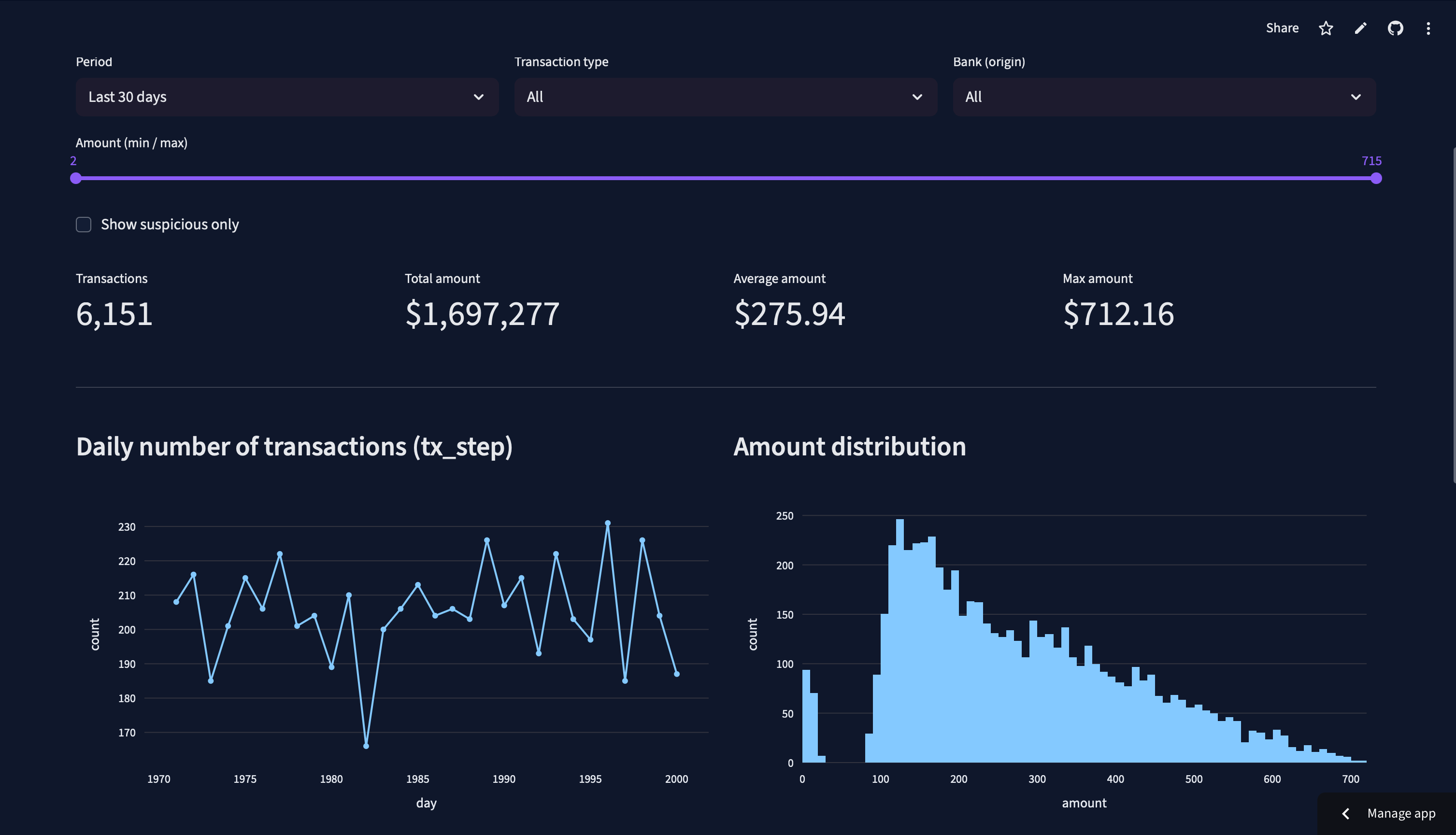Select the minimum amount slider handle
Viewport: 1456px width, 835px height.
point(75,178)
